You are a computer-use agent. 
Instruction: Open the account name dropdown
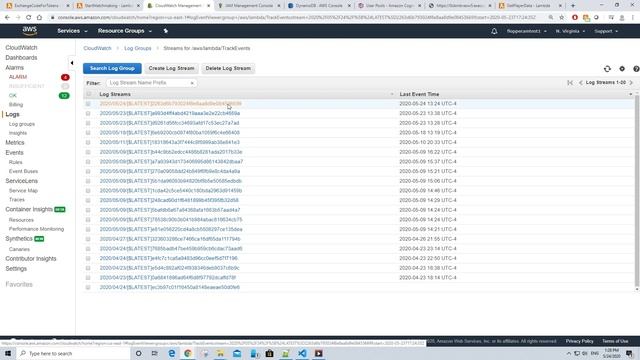coord(527,31)
